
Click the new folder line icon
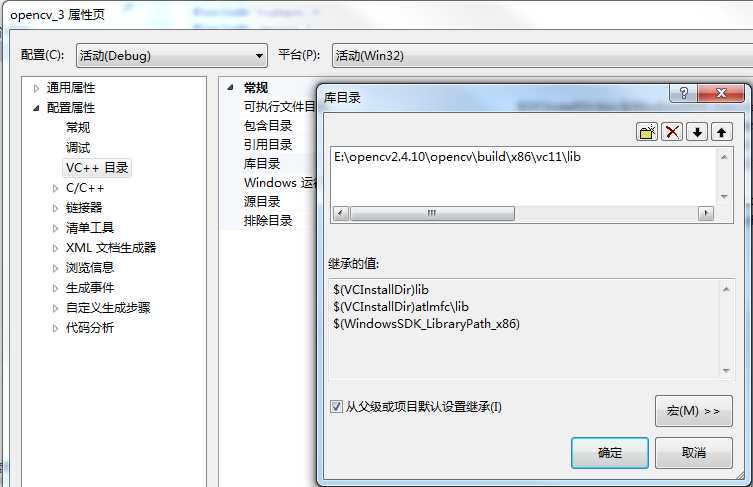tap(647, 132)
